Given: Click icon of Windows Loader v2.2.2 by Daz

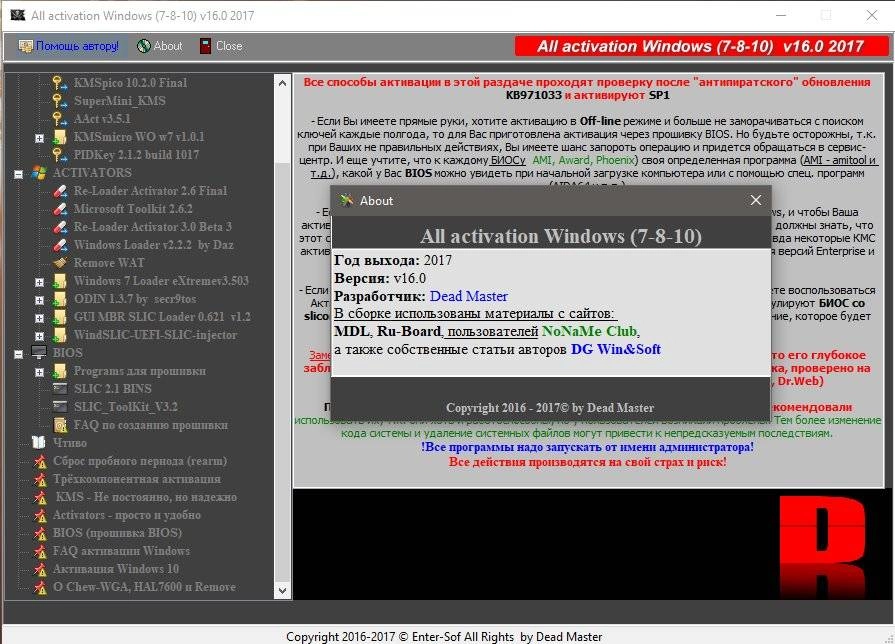Looking at the screenshot, I should 59,245.
